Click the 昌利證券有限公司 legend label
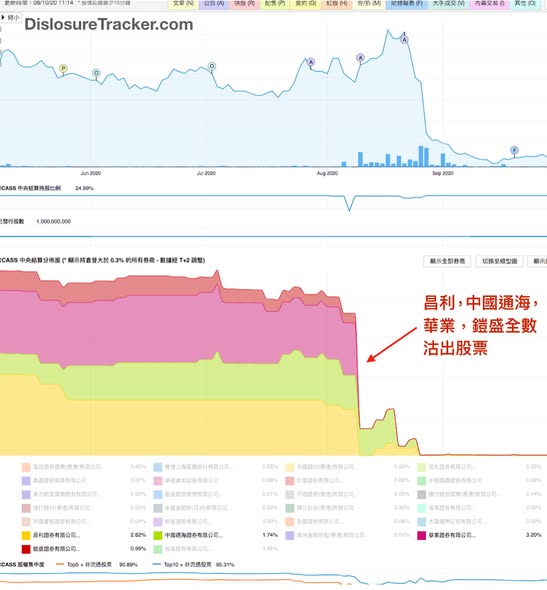This screenshot has height=590, width=547. (56, 535)
